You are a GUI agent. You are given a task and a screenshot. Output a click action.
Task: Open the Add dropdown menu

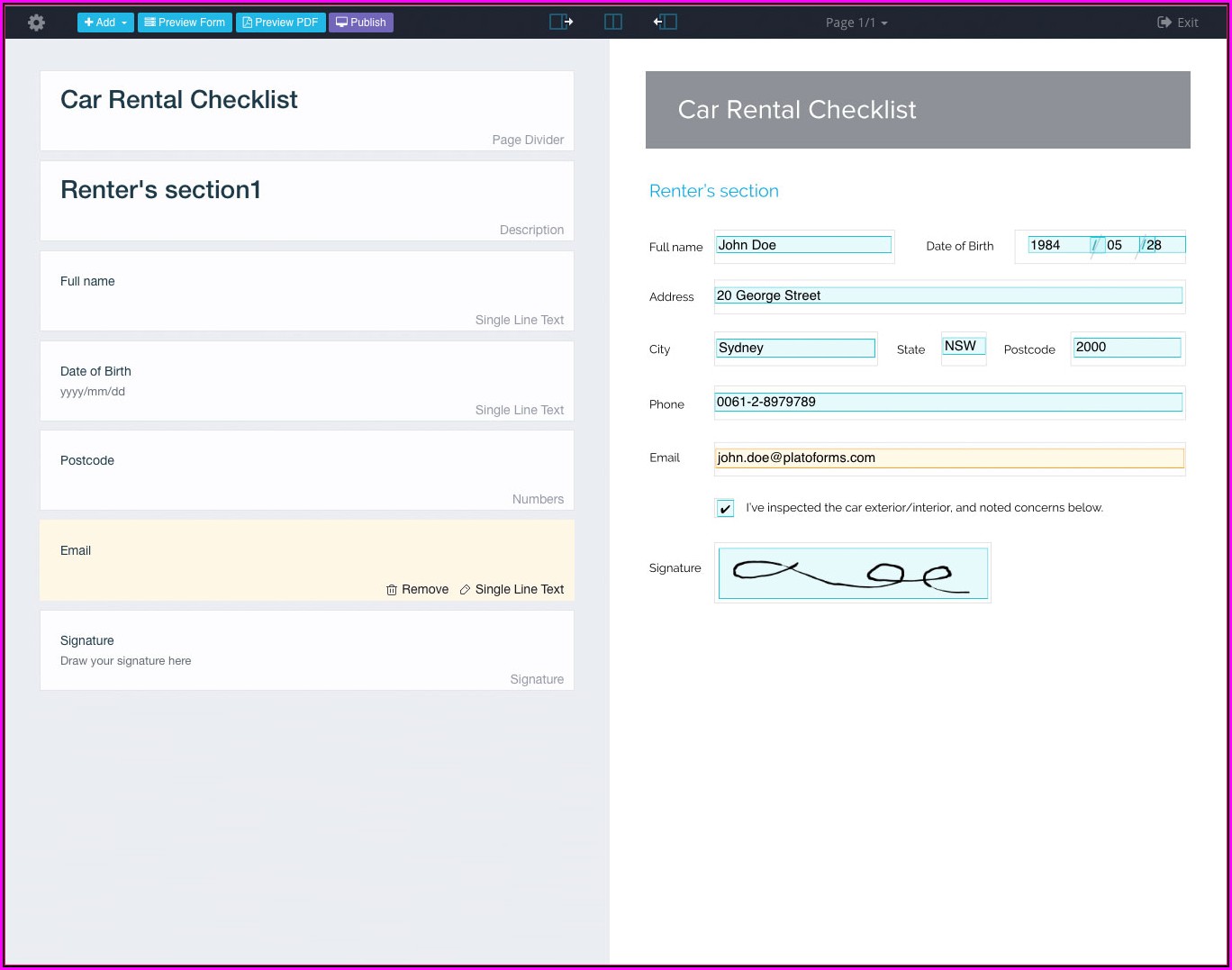(x=105, y=23)
